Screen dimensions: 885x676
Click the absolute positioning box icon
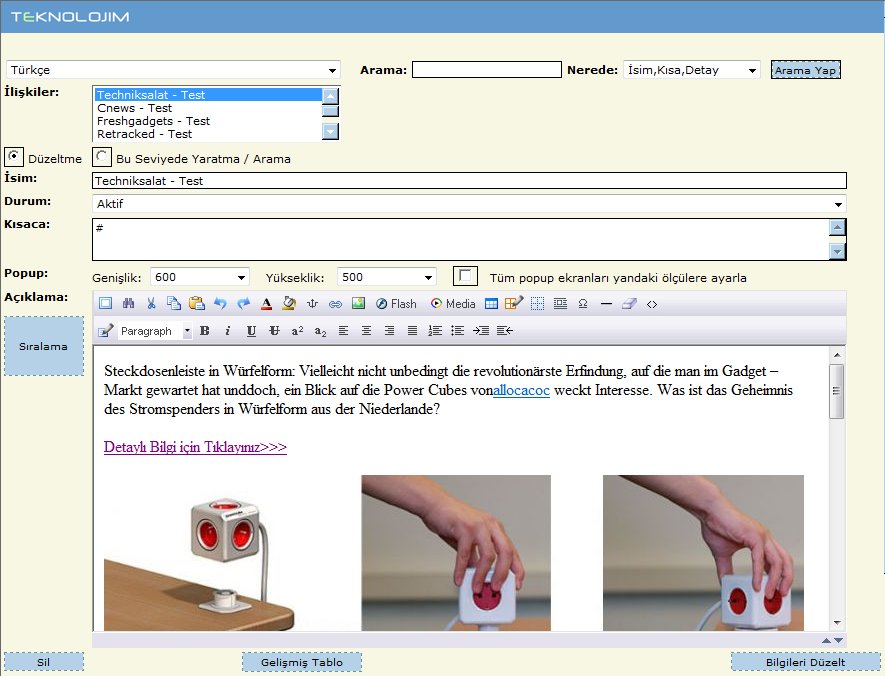click(x=560, y=304)
